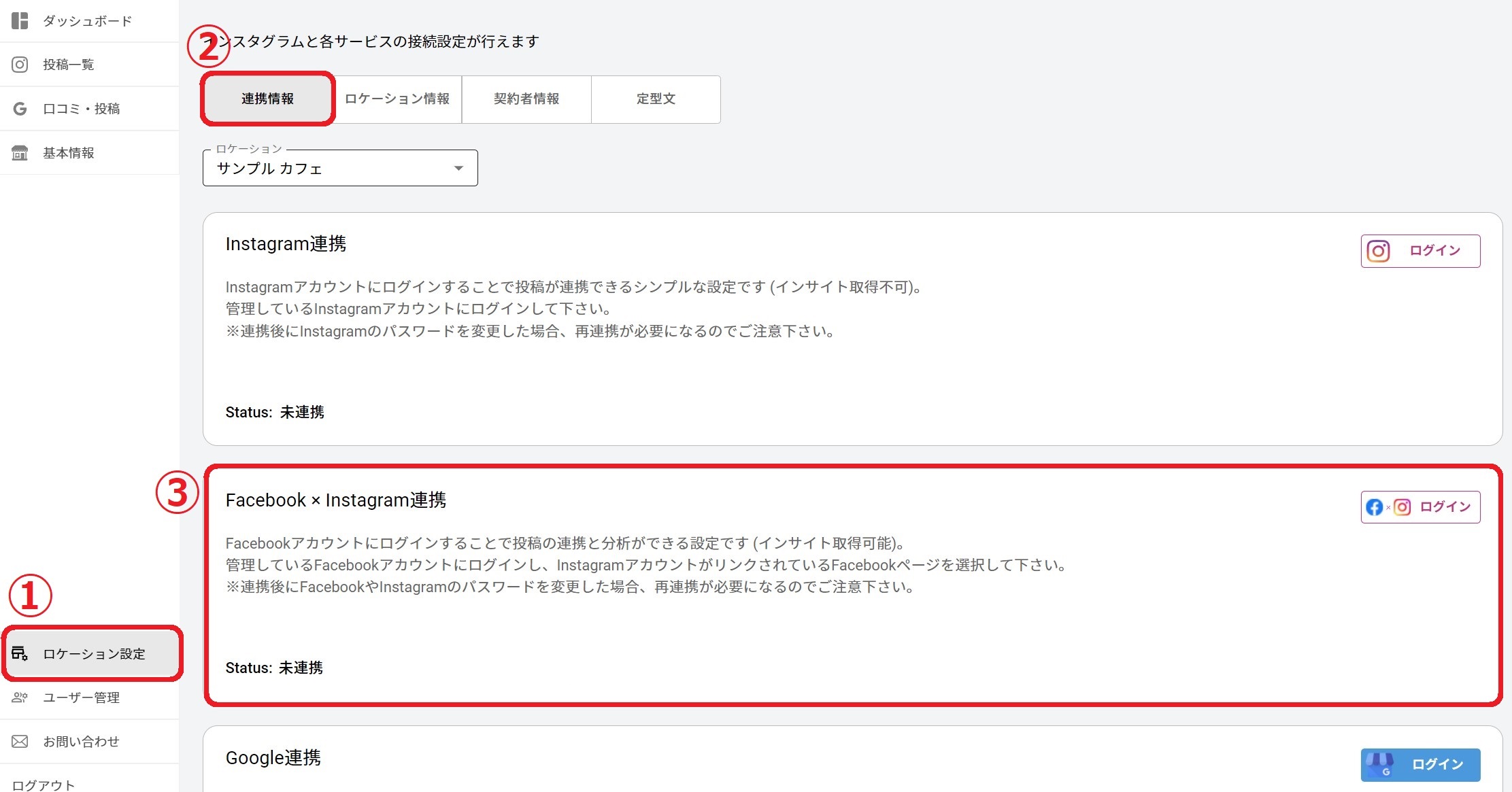1512x792 pixels.
Task: Click the Google G icon beside 口コミ・投稿
Action: tap(20, 109)
